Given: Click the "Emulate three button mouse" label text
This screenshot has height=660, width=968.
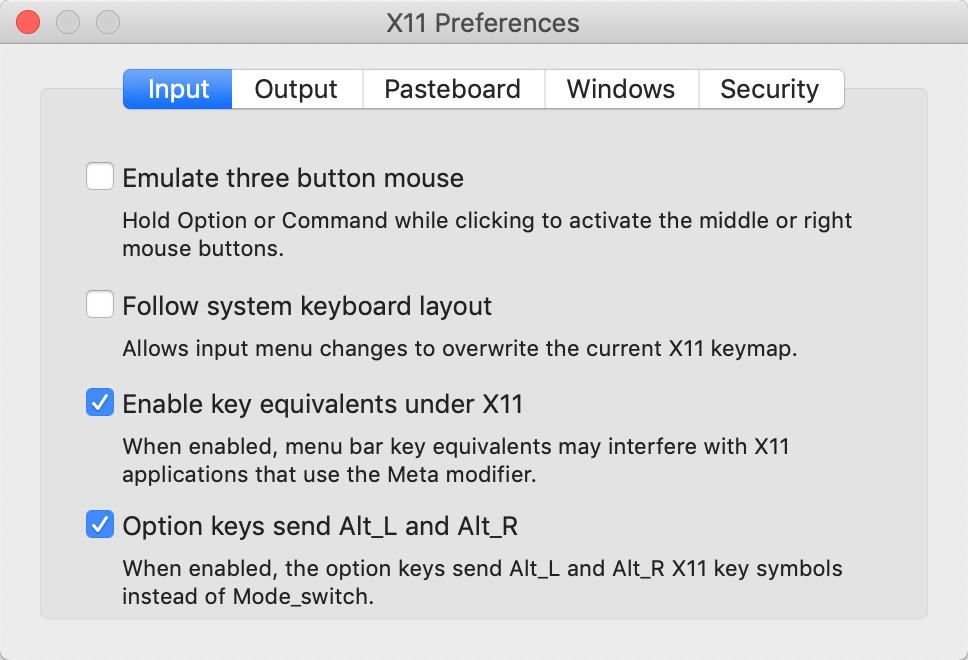Looking at the screenshot, I should point(293,179).
